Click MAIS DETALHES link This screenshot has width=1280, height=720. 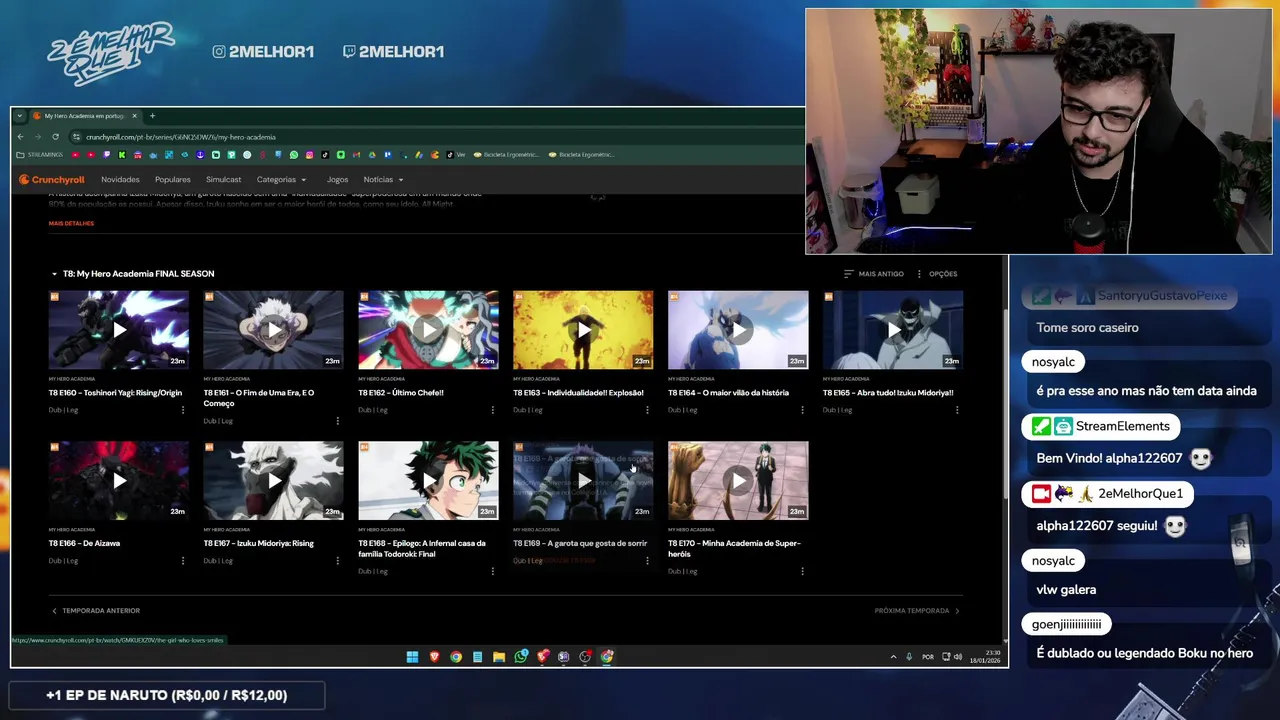(x=71, y=224)
